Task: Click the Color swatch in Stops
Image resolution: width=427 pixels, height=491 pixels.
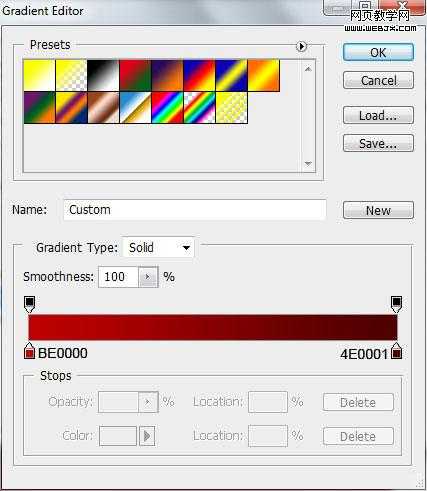Action: pyautogui.click(x=118, y=436)
